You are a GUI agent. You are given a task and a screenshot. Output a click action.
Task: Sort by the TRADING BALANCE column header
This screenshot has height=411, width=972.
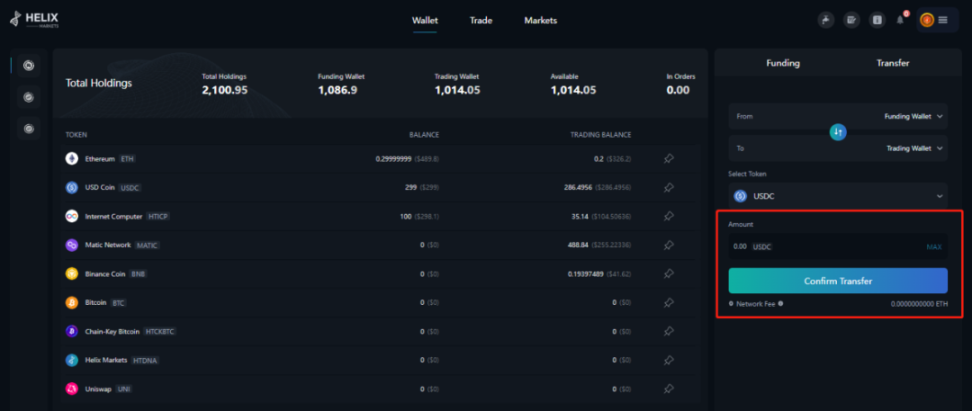point(601,135)
